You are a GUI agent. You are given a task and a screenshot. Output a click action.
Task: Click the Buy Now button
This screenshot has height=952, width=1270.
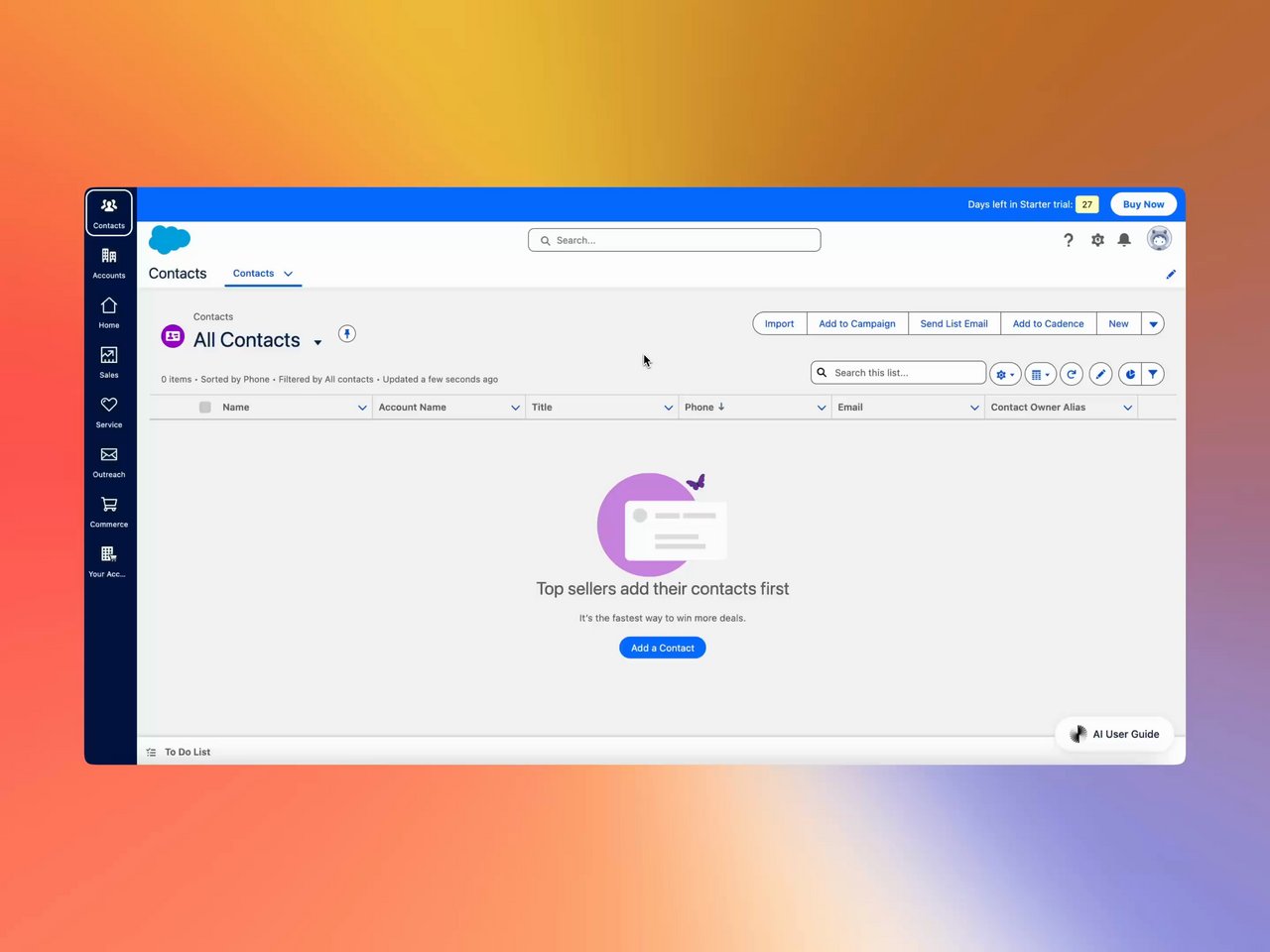click(1144, 204)
